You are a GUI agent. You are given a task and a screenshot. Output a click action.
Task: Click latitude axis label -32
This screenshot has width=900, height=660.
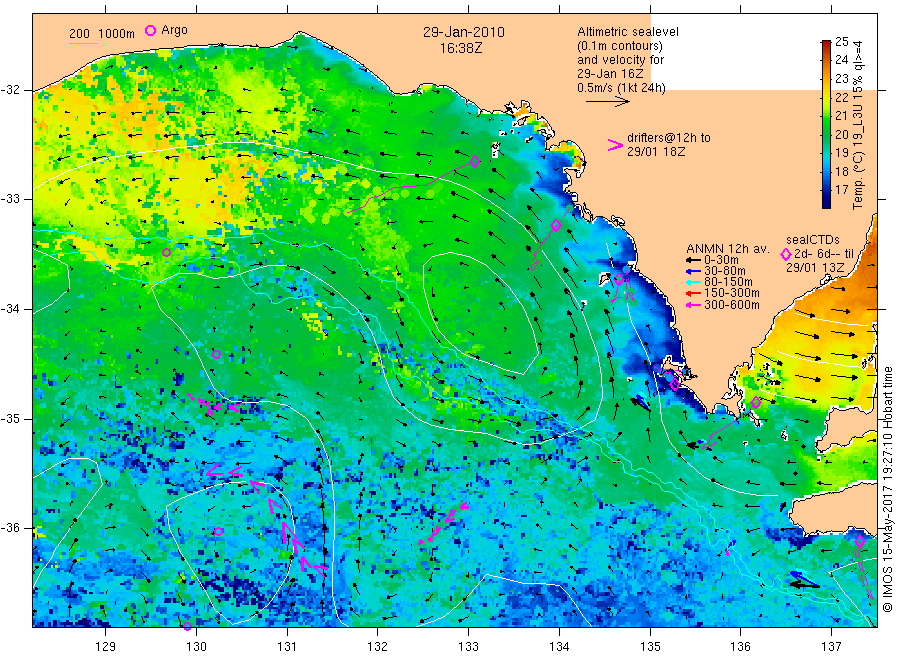tap(10, 90)
